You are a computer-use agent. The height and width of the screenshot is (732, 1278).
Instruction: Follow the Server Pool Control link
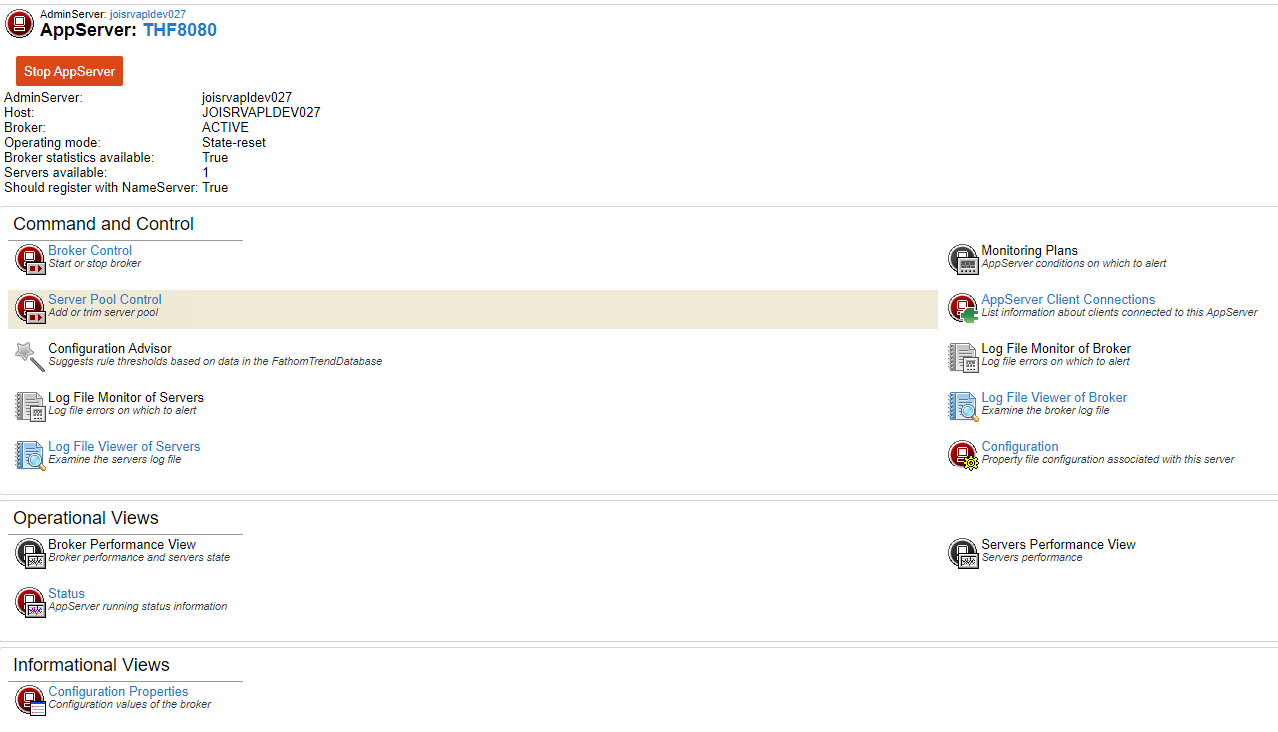(105, 300)
